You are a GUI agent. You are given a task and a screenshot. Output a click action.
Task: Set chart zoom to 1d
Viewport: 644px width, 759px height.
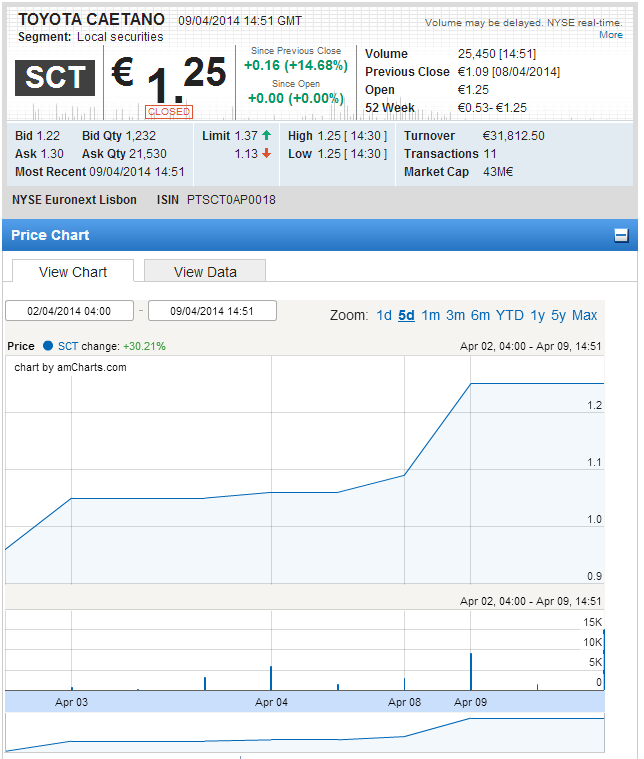point(384,315)
